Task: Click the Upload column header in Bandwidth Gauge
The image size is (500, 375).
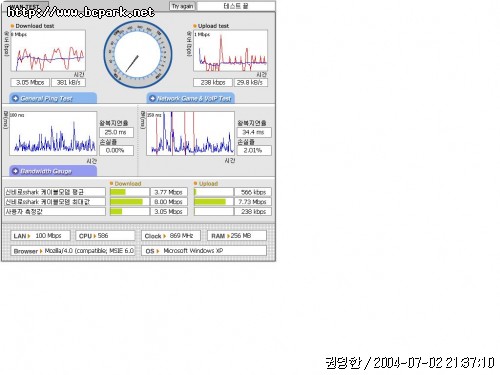Action: pos(208,184)
